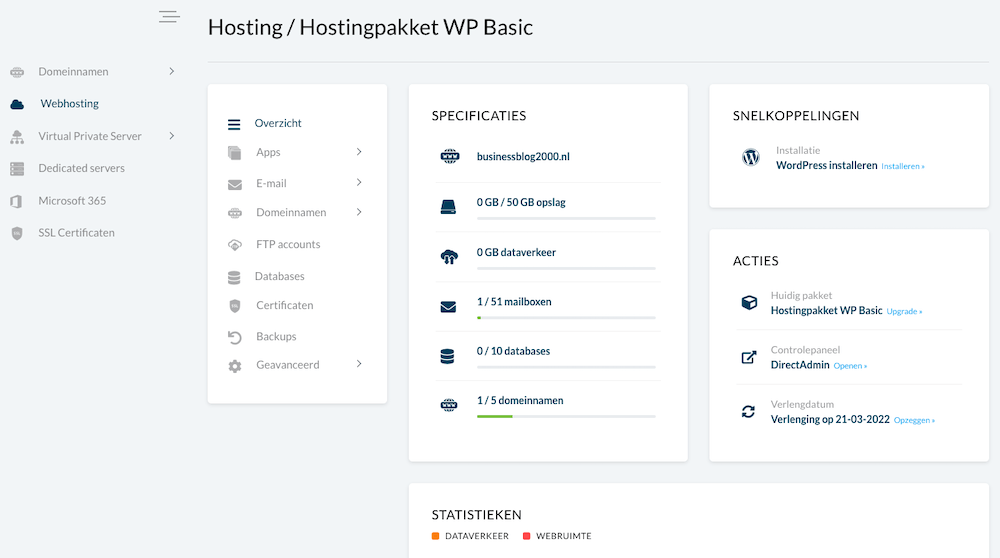
Task: Click the storage drive icon beside opslag
Action: coord(448,207)
